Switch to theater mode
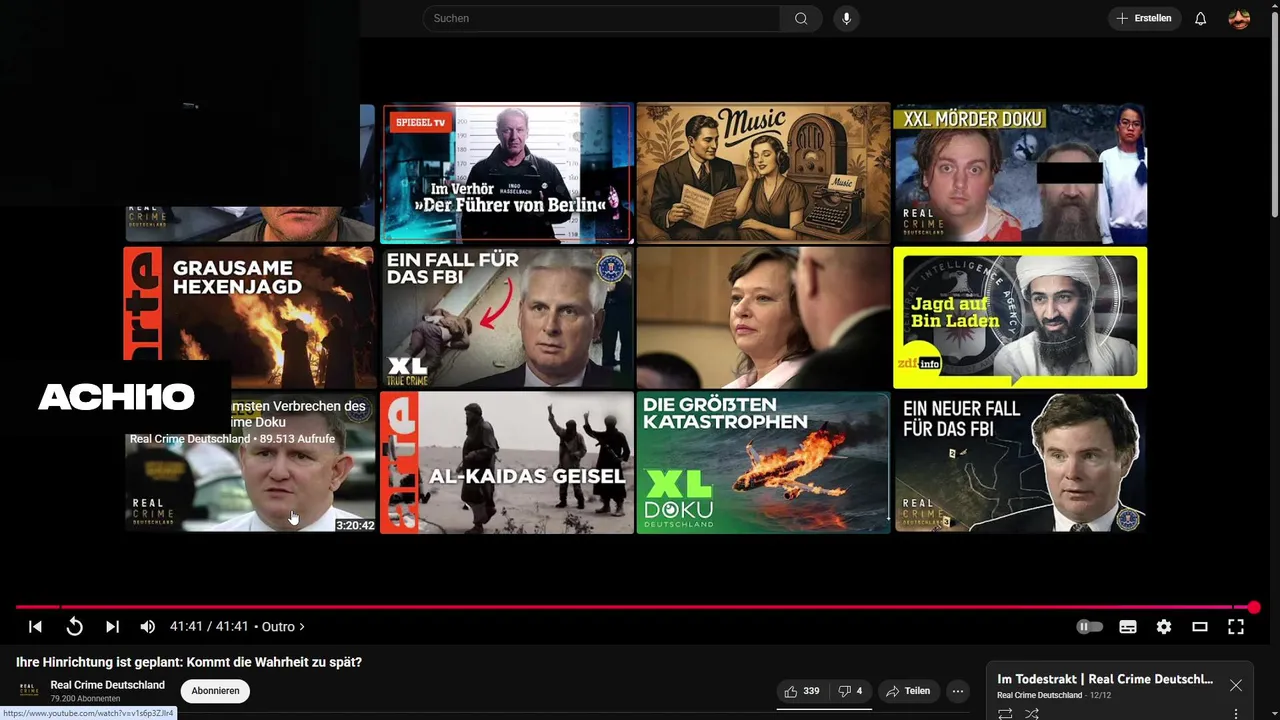 click(1200, 627)
